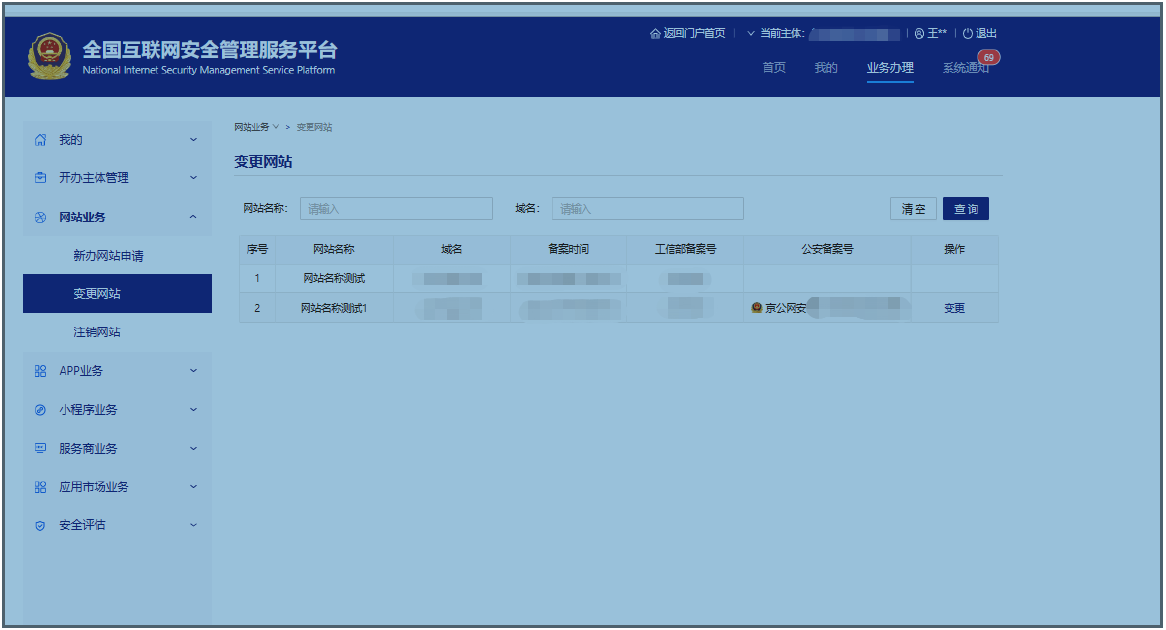Click the 69 notification badge
The image size is (1166, 630).
pyautogui.click(x=988, y=57)
